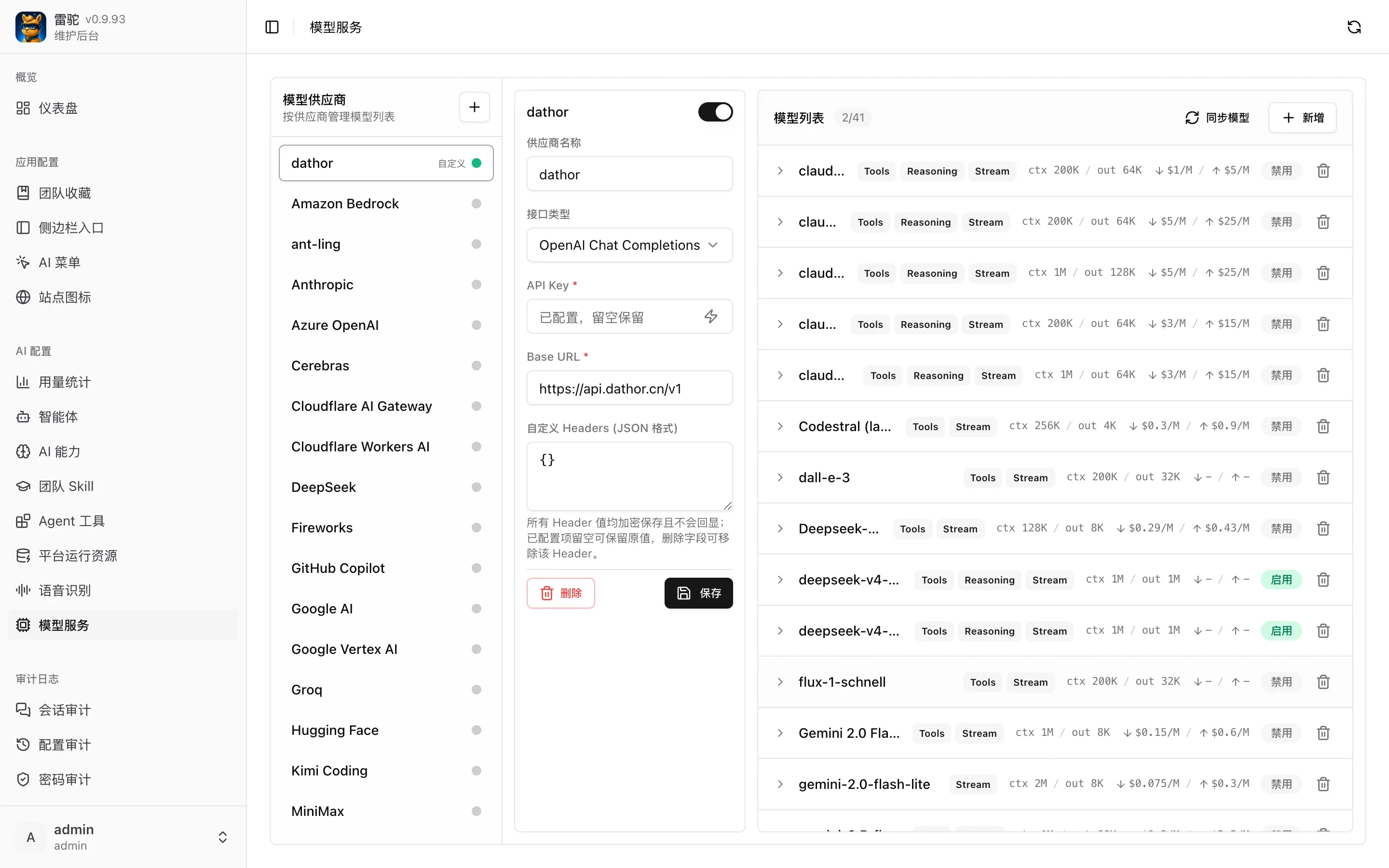The height and width of the screenshot is (868, 1389).
Task: Click the 同步模型 sync button
Action: [x=1217, y=118]
